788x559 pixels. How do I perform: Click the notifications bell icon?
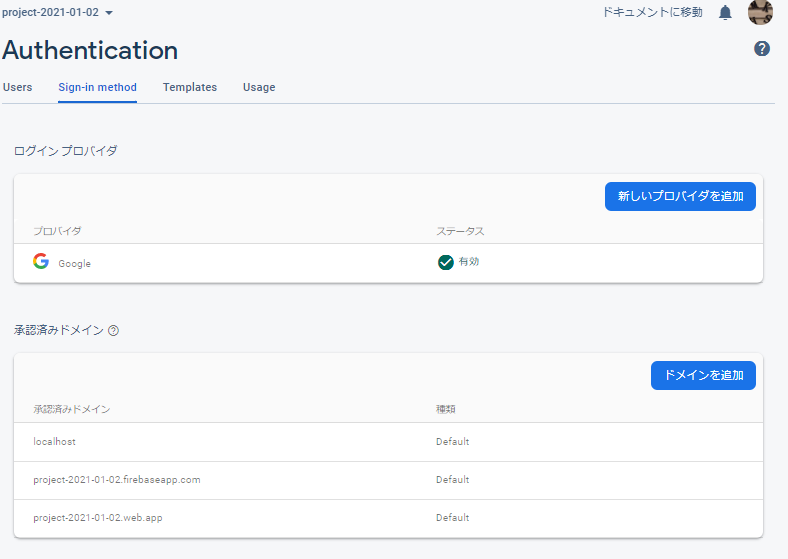click(725, 13)
